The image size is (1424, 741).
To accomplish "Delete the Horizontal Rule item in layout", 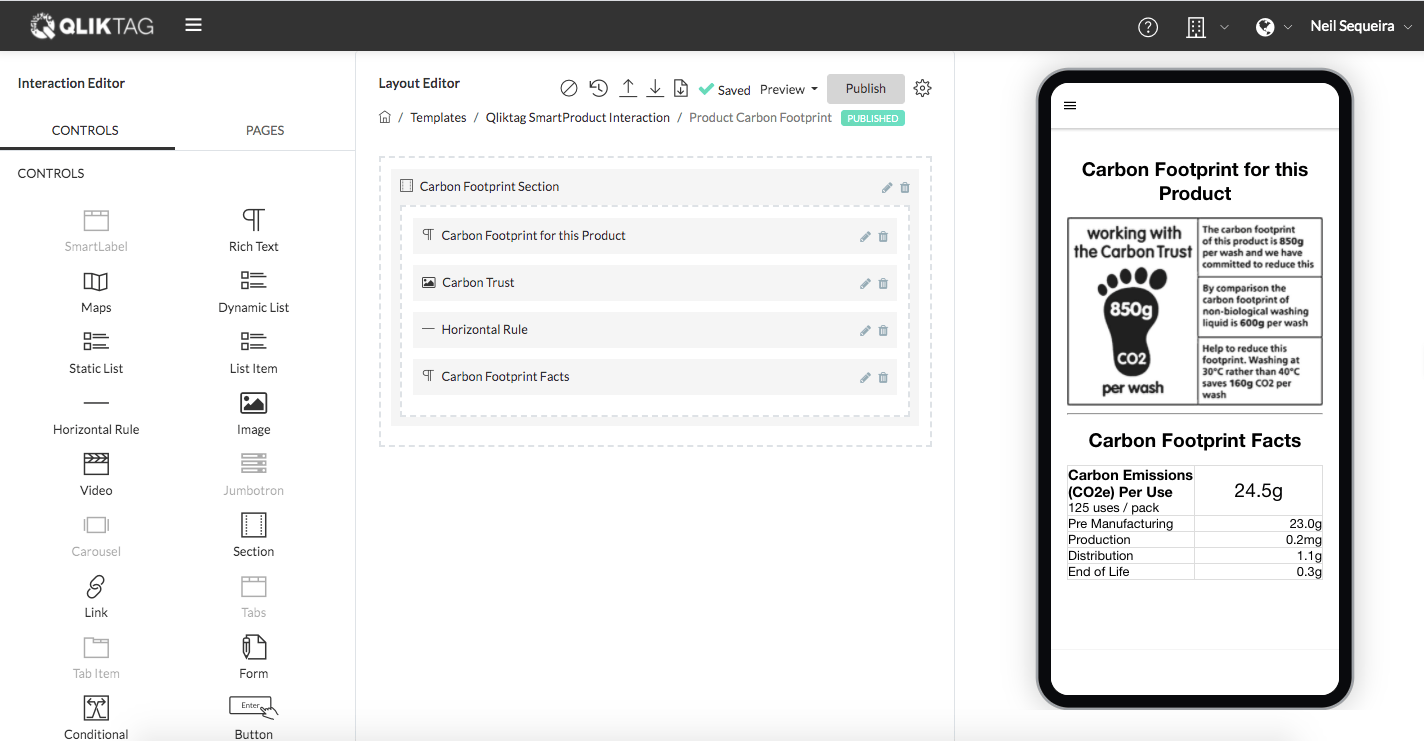I will [883, 330].
